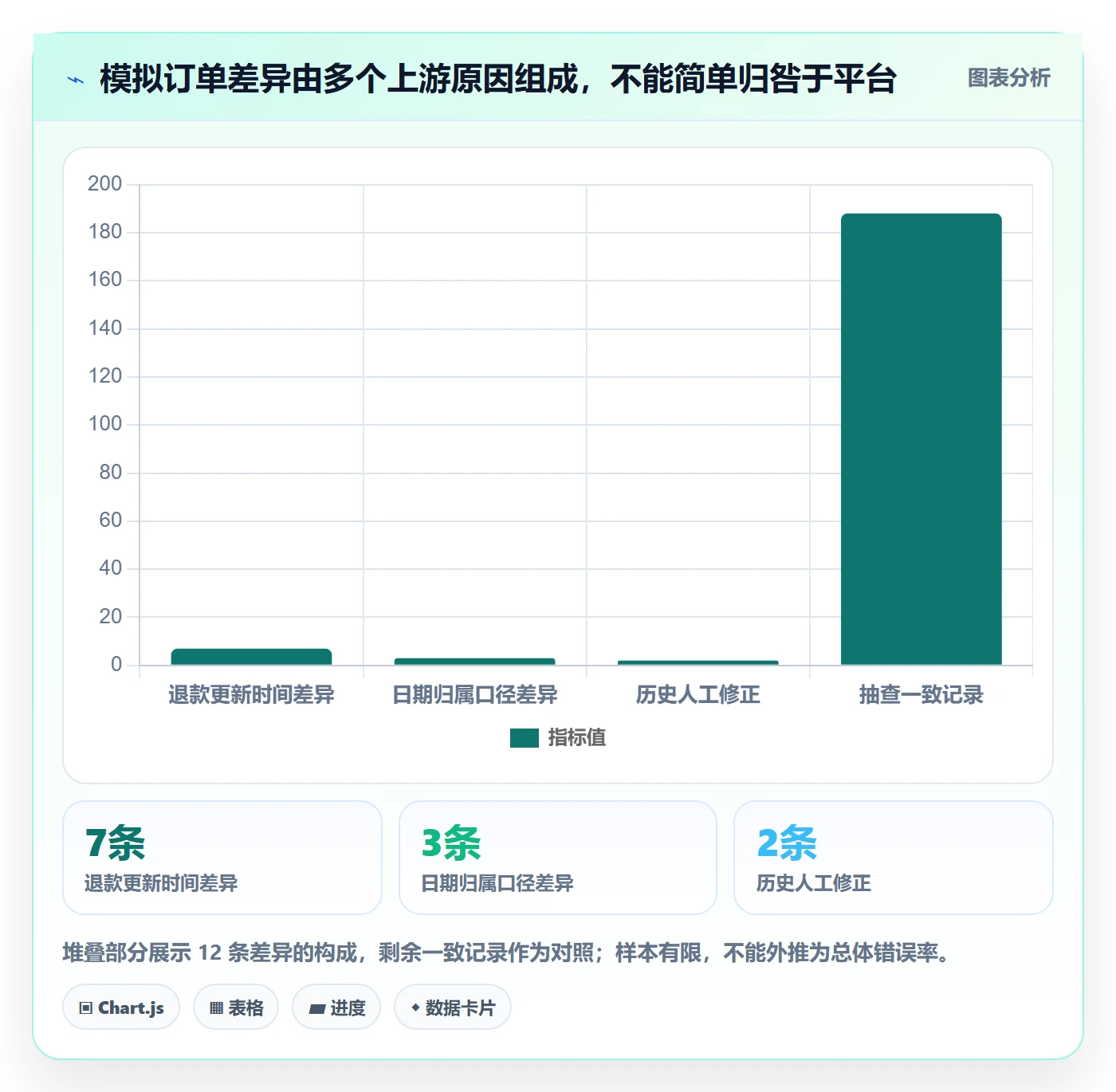Click the 退款更新时间差异 bar in chart
The width and height of the screenshot is (1116, 1092).
click(x=251, y=657)
